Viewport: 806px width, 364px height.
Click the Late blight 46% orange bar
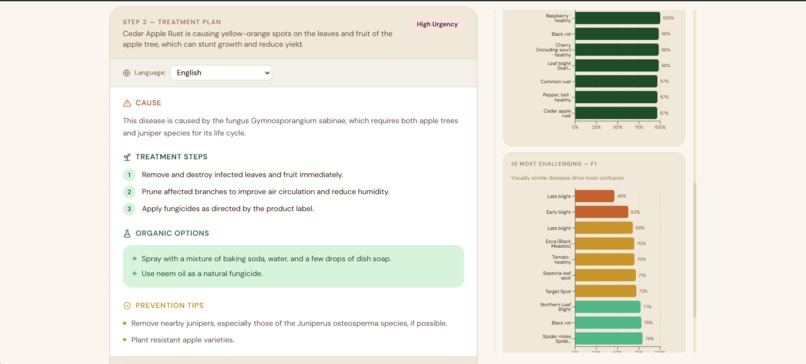pyautogui.click(x=595, y=196)
